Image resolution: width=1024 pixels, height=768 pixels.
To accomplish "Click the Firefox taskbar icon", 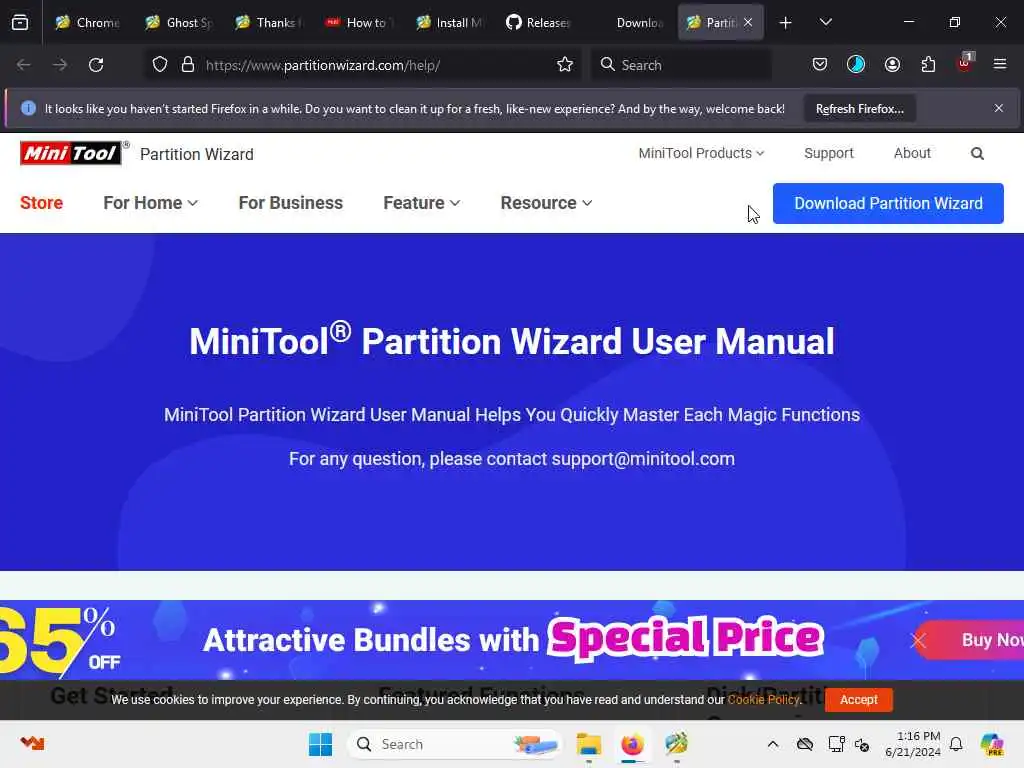I will tap(632, 744).
